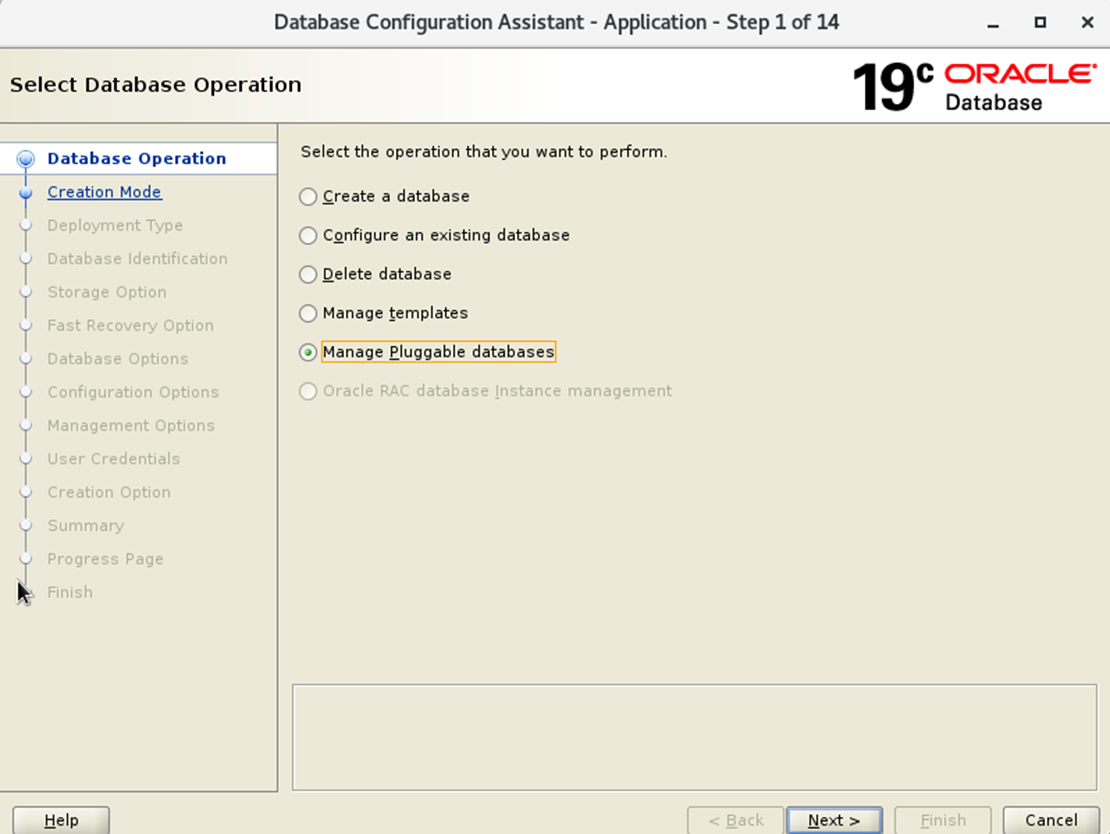Open the Help button
Image resolution: width=1110 pixels, height=834 pixels.
[61, 820]
